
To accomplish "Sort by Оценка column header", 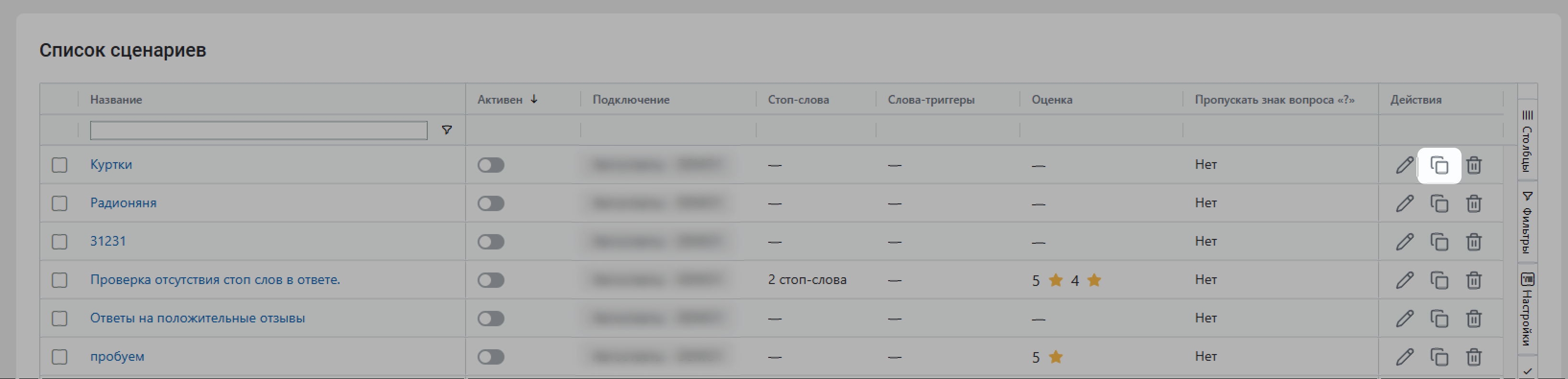I will click(1052, 99).
